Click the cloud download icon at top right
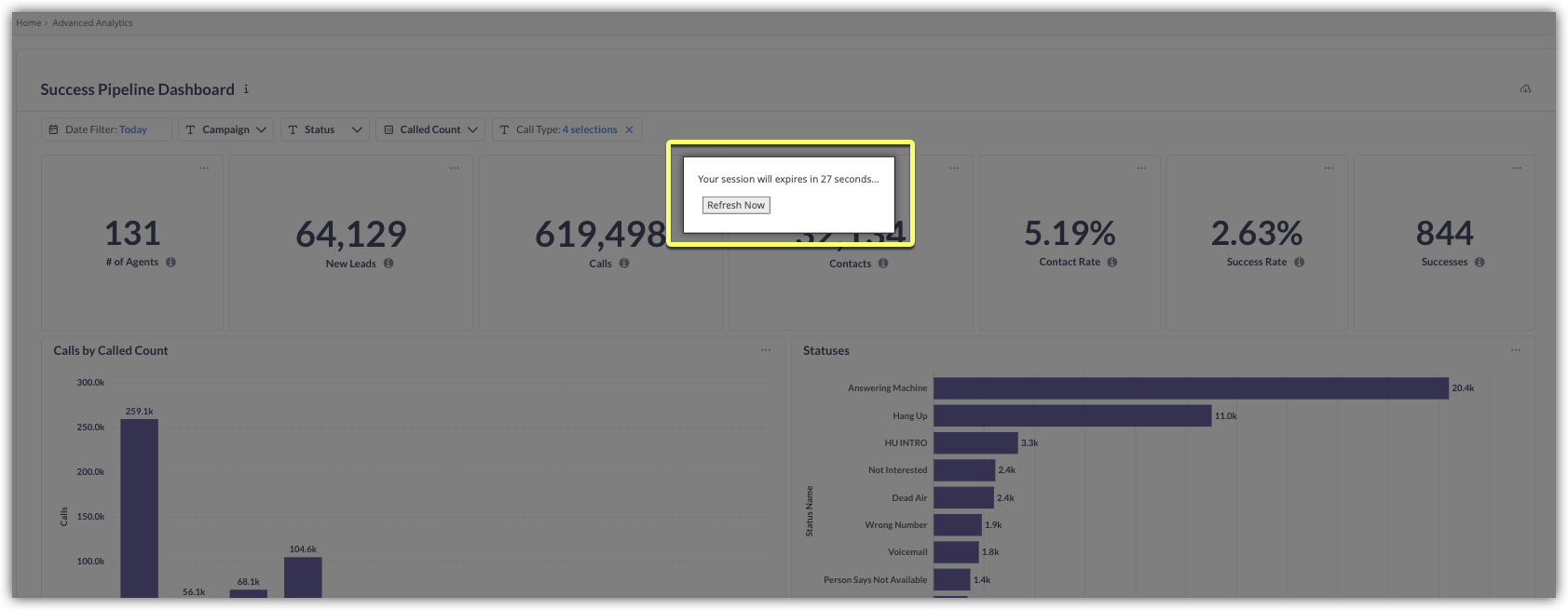This screenshot has width=1568, height=610. coord(1525,89)
